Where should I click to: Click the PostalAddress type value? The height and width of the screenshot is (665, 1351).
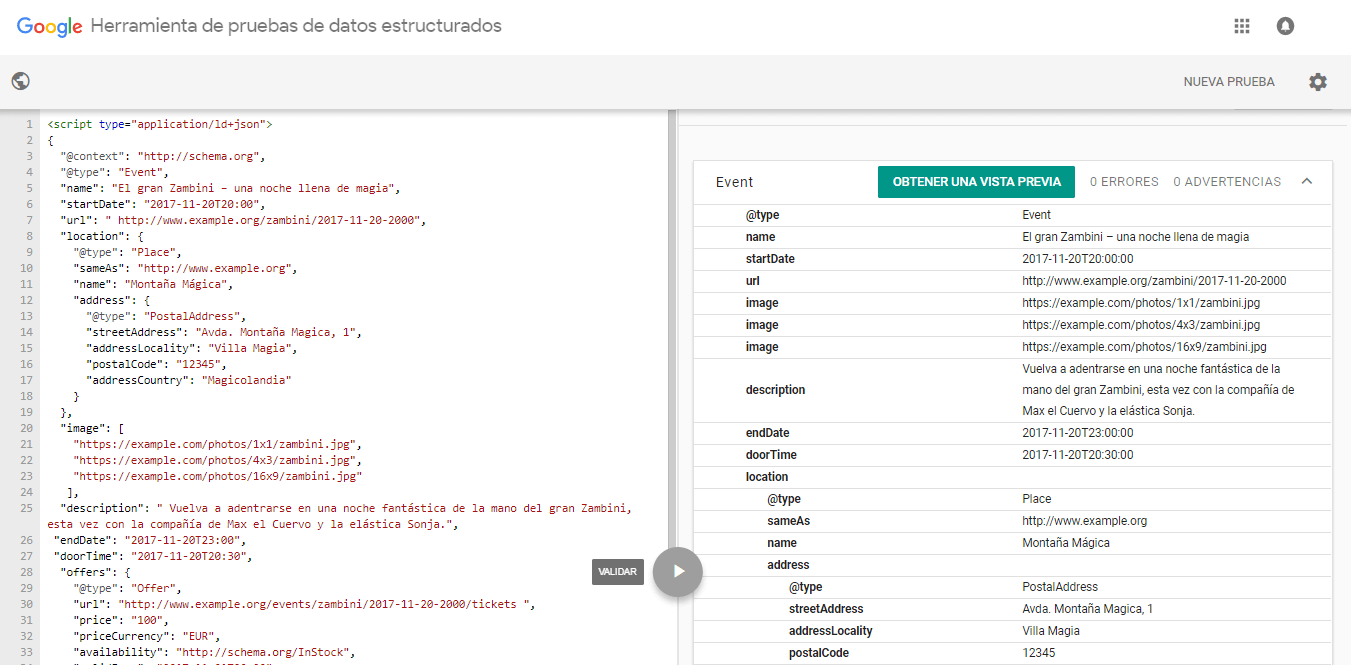click(1060, 587)
